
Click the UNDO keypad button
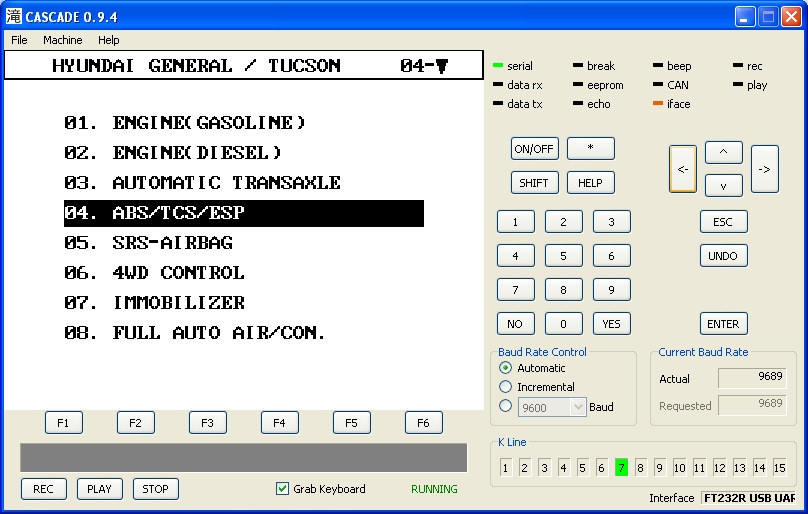tap(723, 256)
